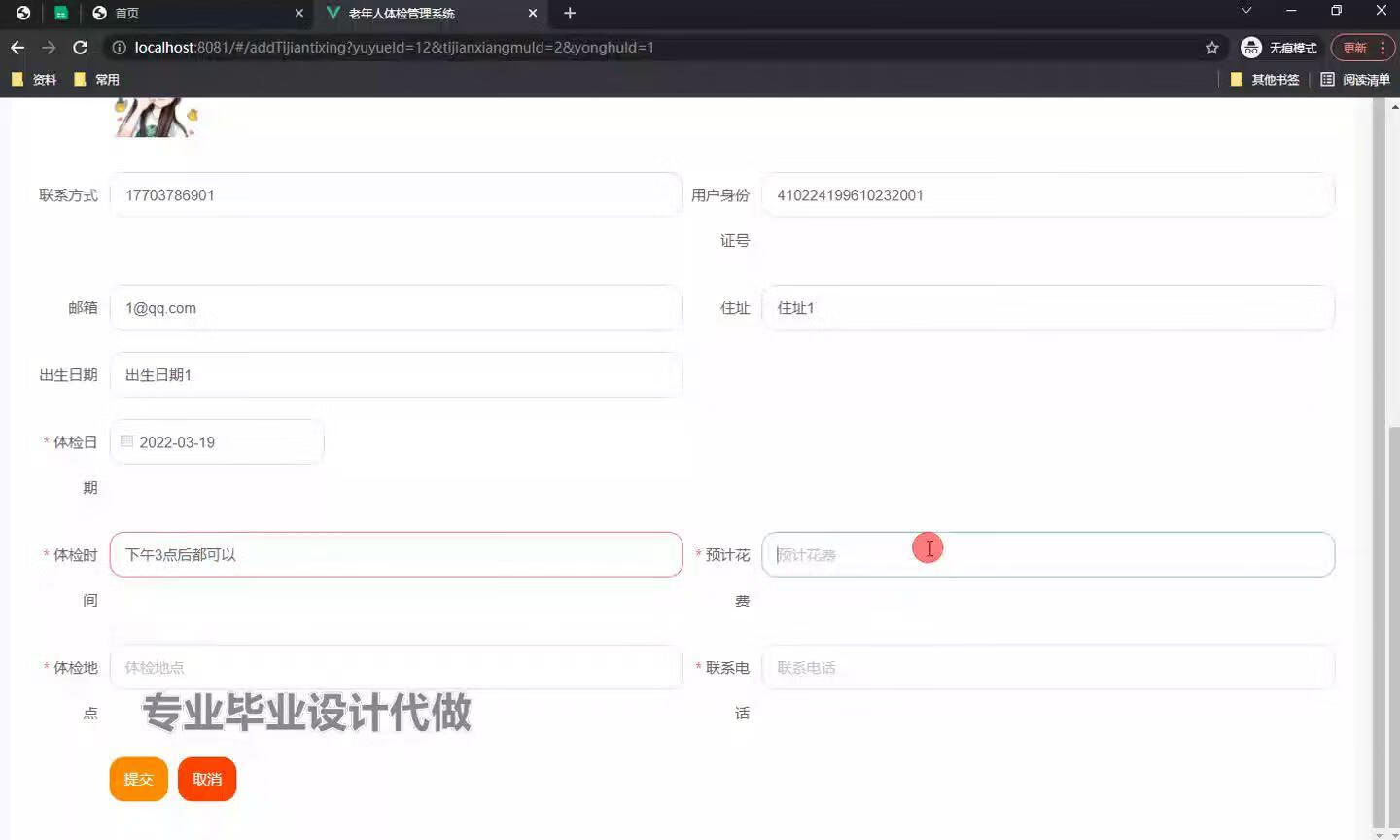Screen dimensions: 1400x840
Task: Focus the 联系电话 phone field
Action: pyautogui.click(x=1048, y=668)
